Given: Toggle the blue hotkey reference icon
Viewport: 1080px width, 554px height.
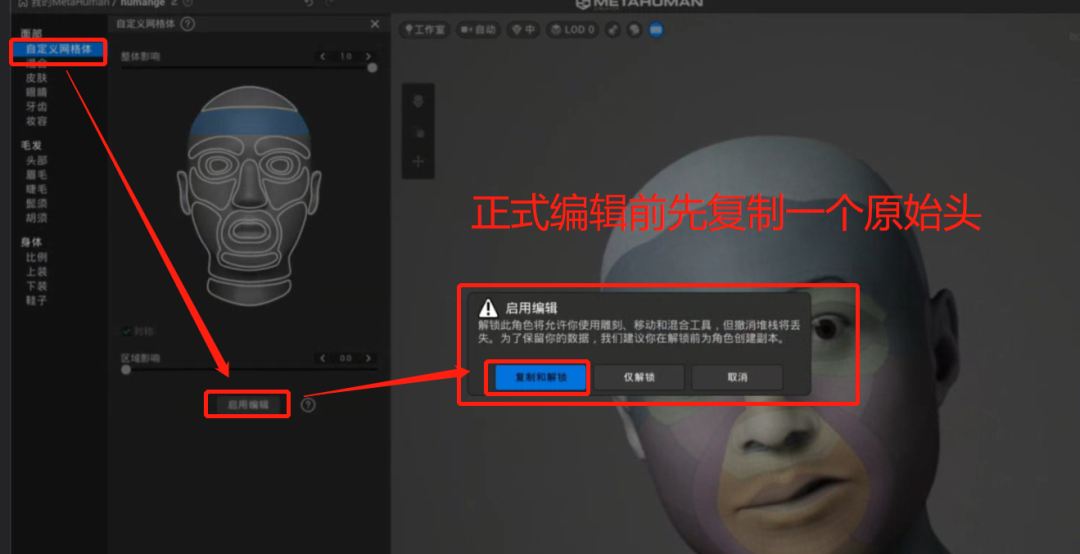Looking at the screenshot, I should tap(656, 30).
